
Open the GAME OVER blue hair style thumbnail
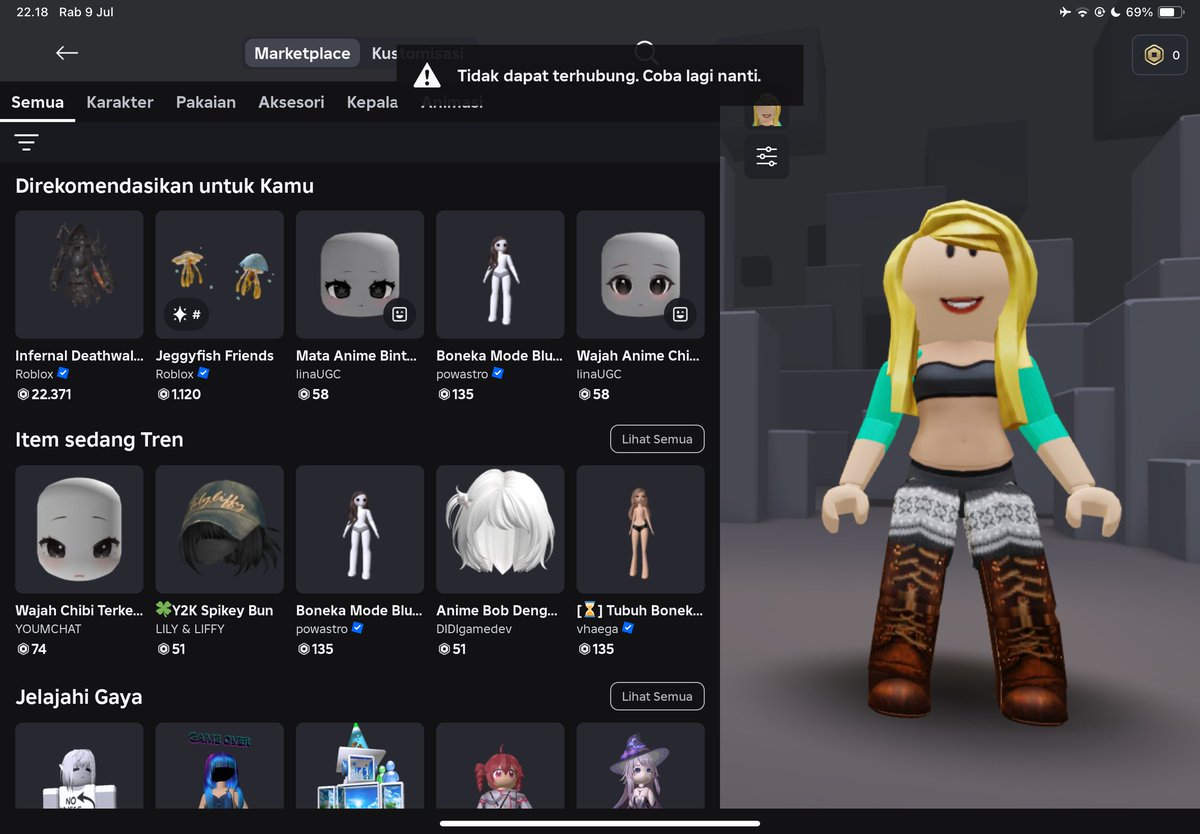(x=219, y=766)
